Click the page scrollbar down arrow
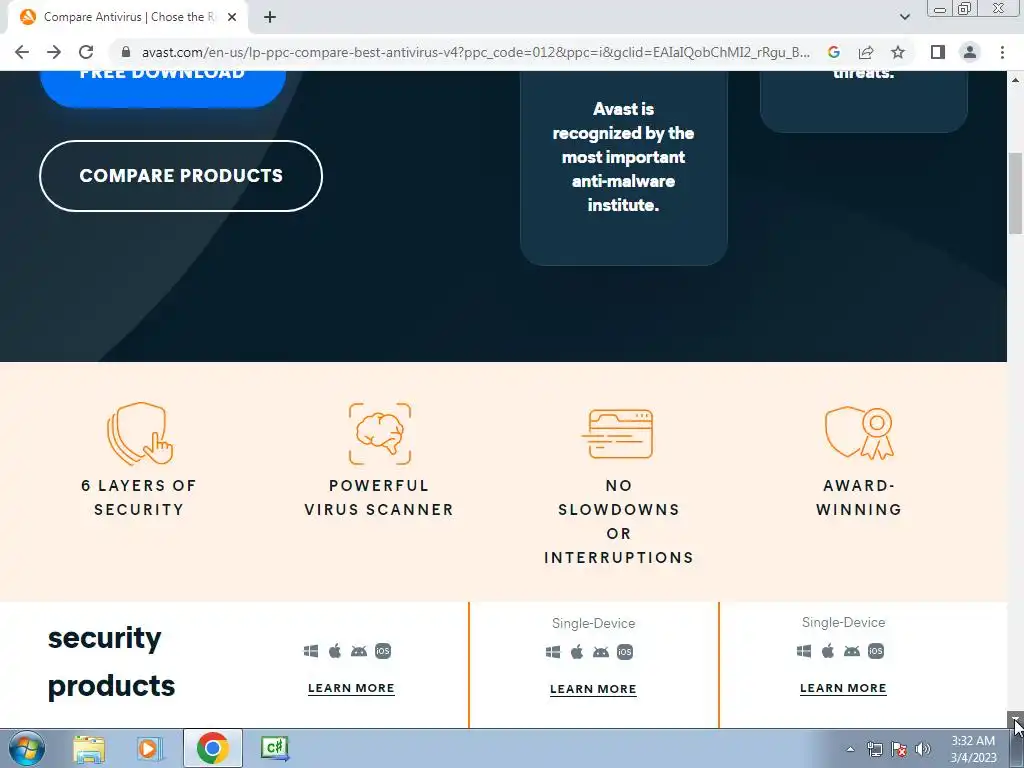Screen dimensions: 1024x768 point(1015,719)
